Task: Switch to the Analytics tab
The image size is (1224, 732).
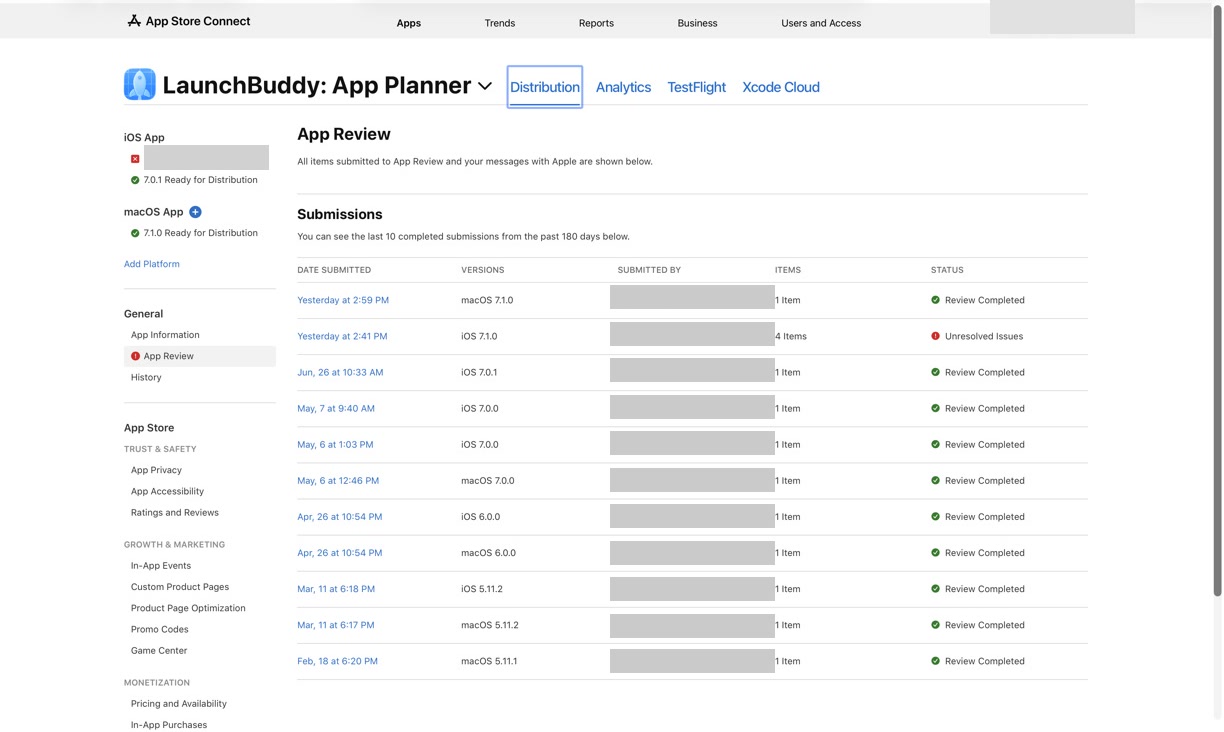Action: click(x=623, y=87)
